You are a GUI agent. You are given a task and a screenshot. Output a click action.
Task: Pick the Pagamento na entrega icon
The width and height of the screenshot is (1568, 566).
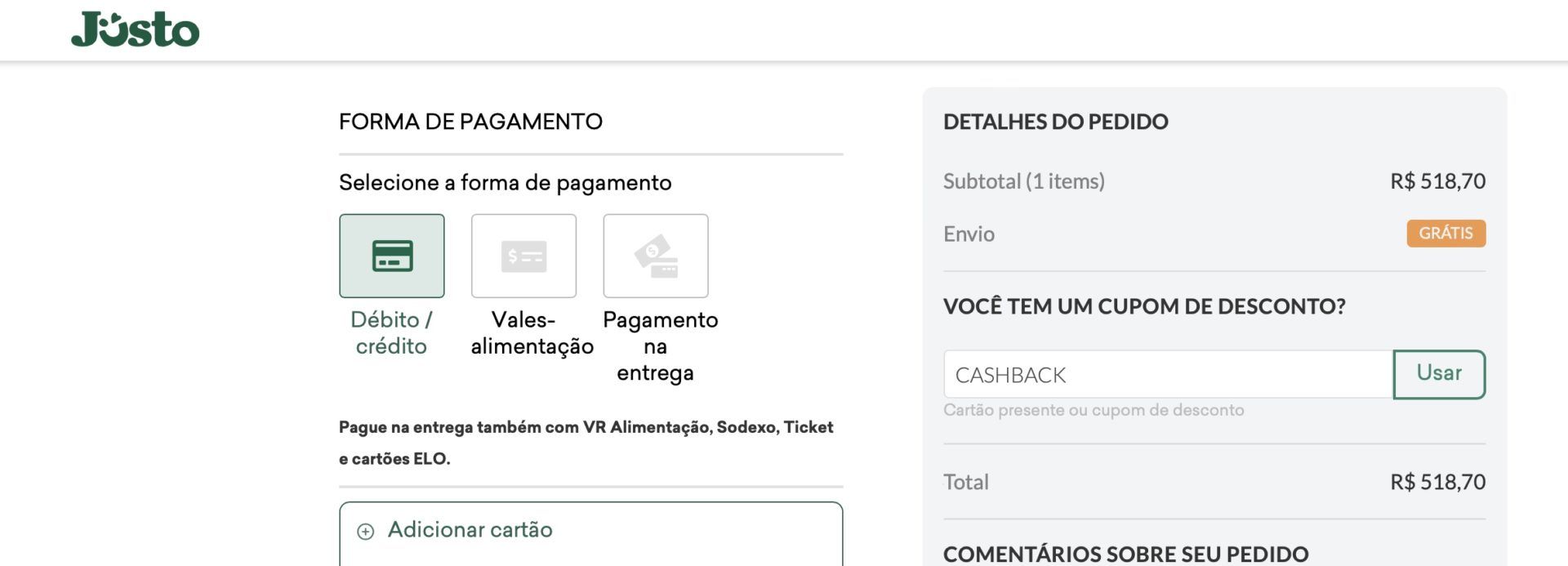point(656,256)
